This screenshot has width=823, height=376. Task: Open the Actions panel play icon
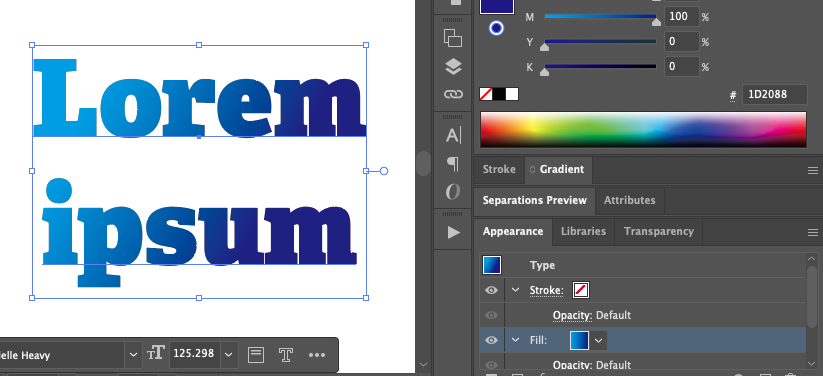[453, 233]
